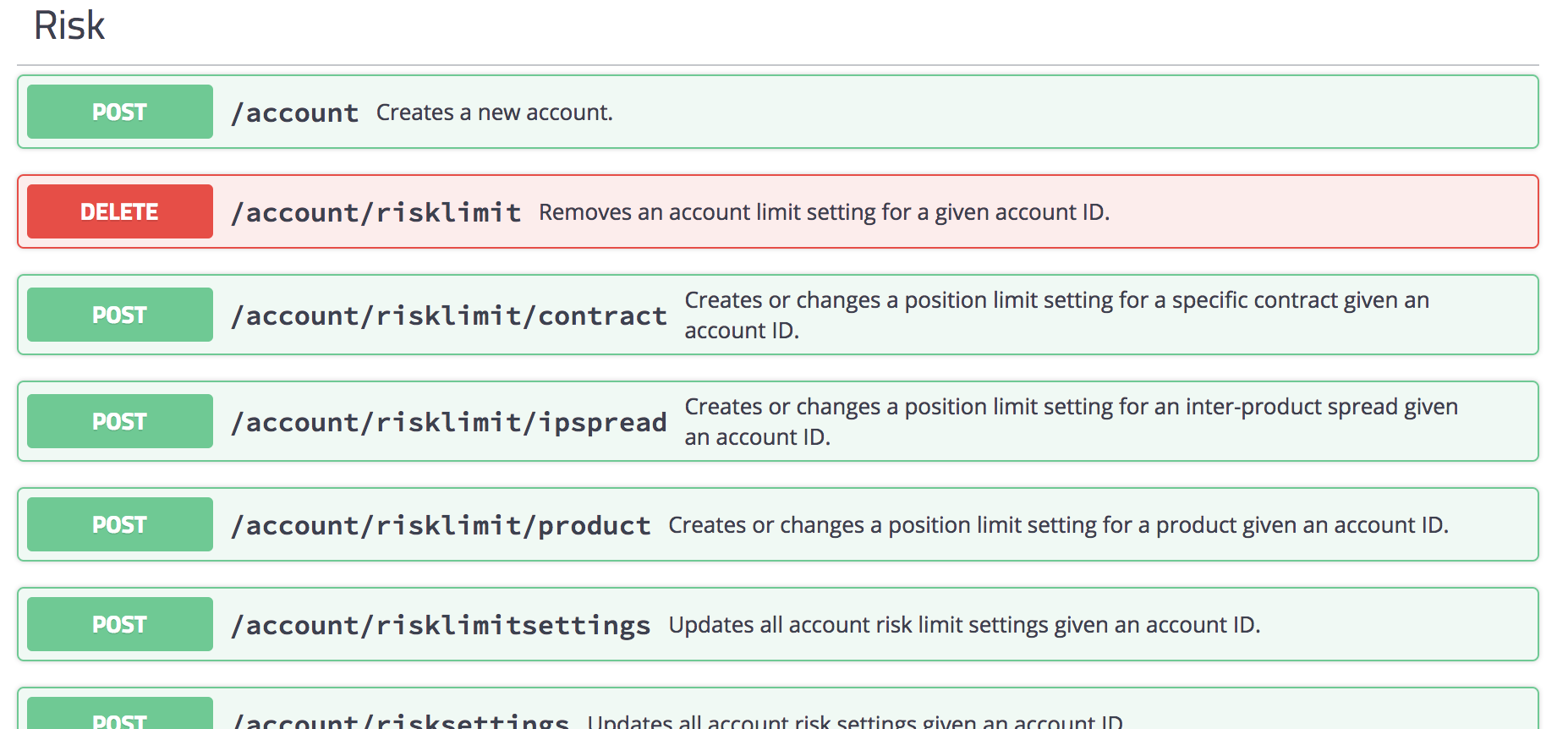Open the /account/risklimit/contract path
This screenshot has height=729, width=1568.
[x=449, y=315]
